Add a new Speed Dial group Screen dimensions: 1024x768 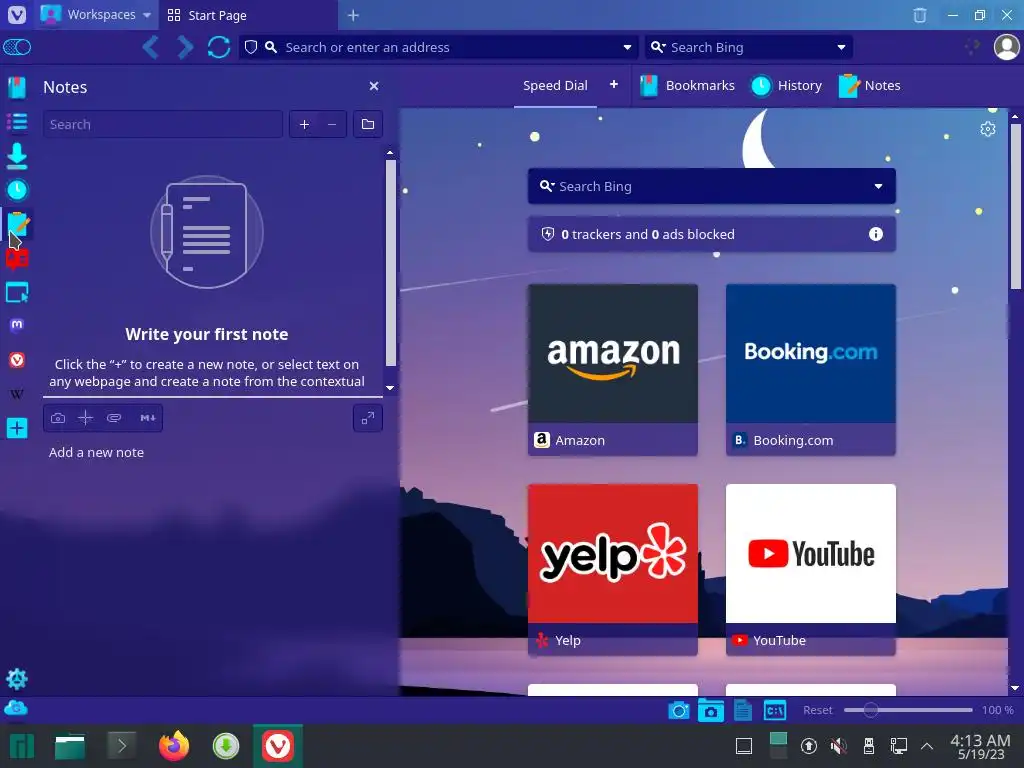point(614,84)
